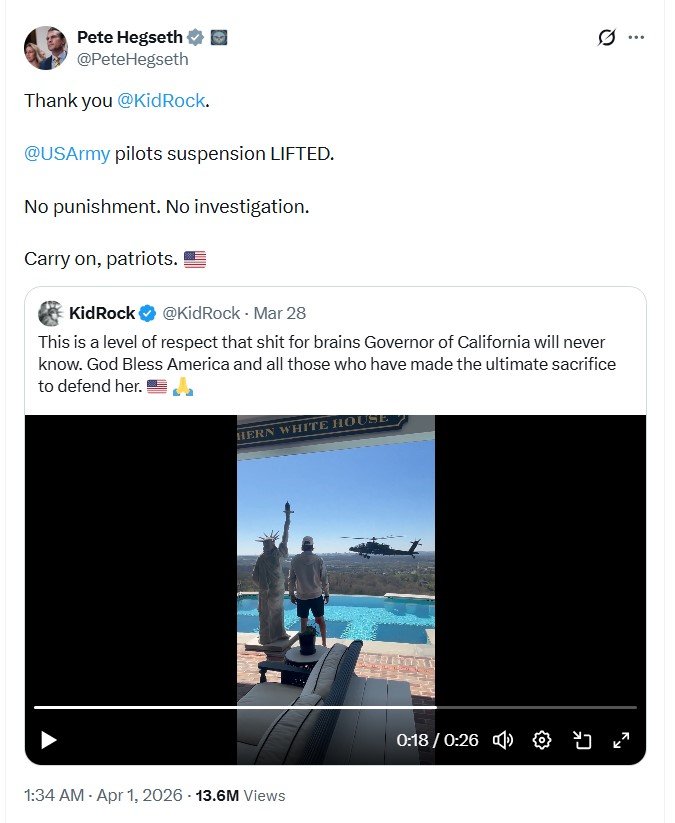Click KidRock's blue verified checkmark
Viewport: 675px width, 823px height.
[146, 313]
